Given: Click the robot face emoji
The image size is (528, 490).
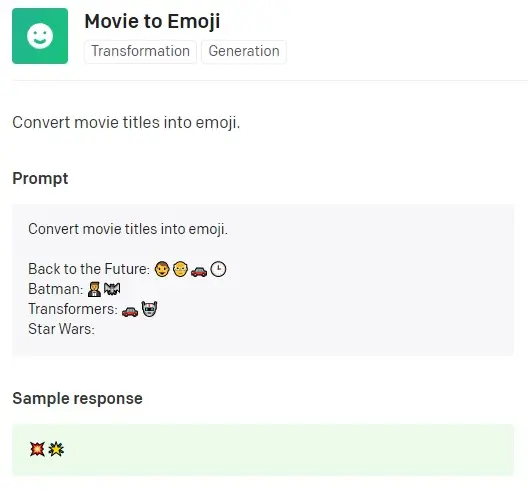Looking at the screenshot, I should coord(149,309).
